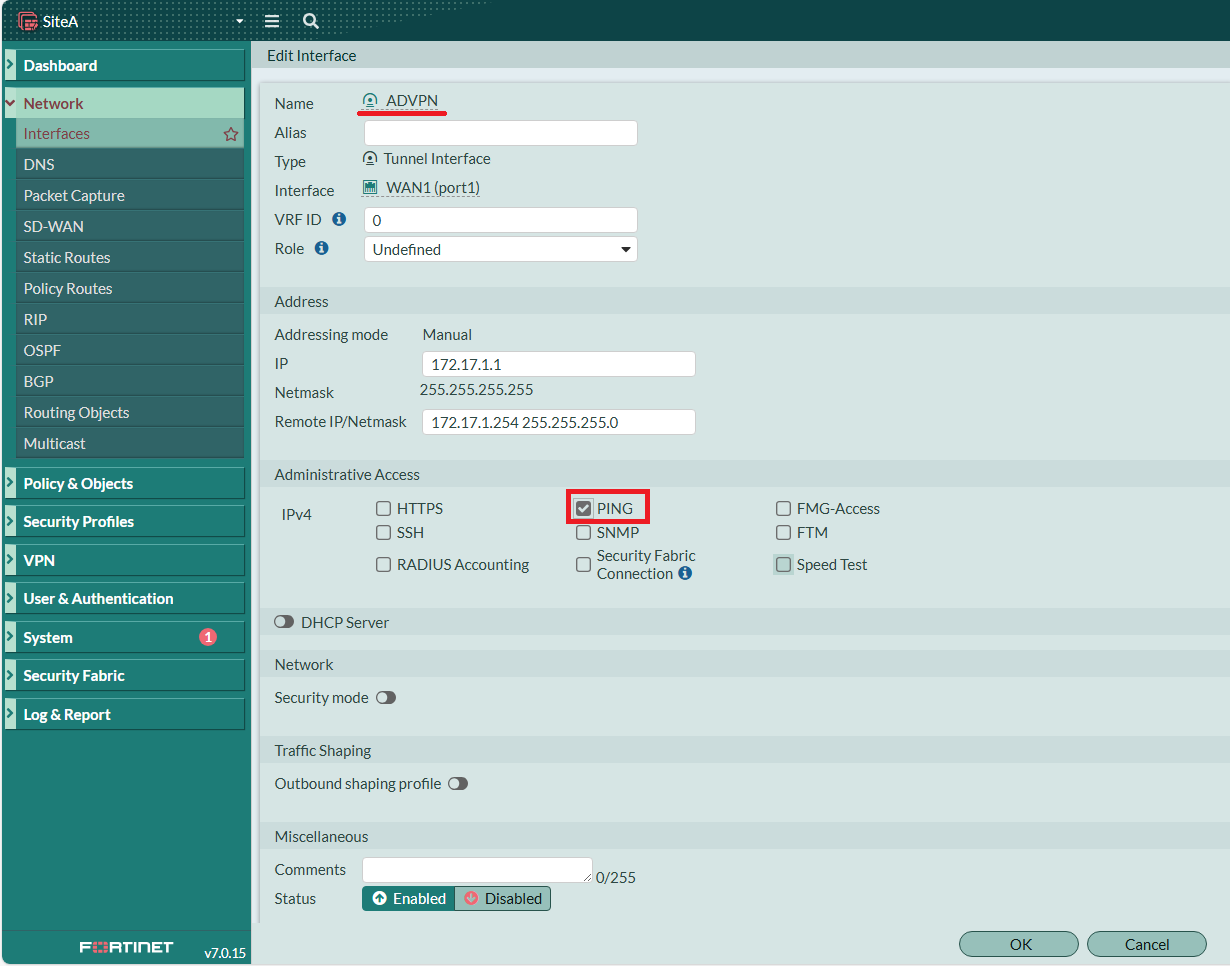The width and height of the screenshot is (1230, 966).
Task: Enable HTTPS administrative access
Action: coord(383,509)
